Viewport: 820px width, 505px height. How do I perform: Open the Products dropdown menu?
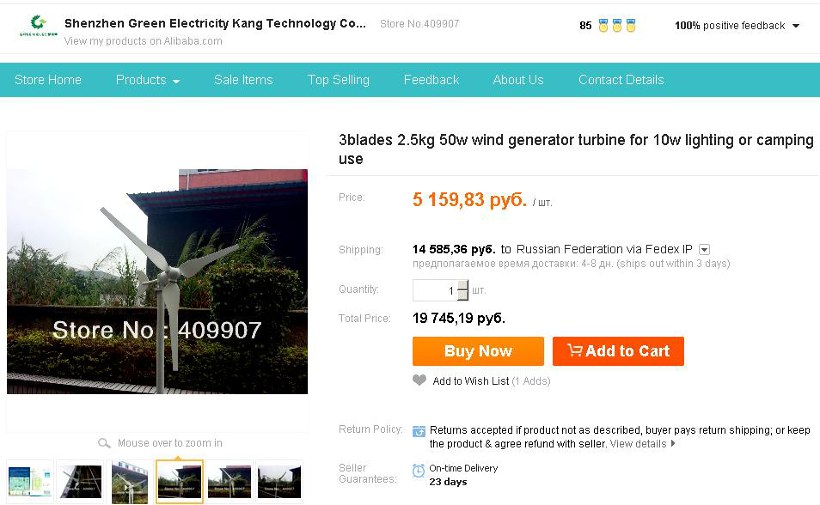[x=147, y=80]
